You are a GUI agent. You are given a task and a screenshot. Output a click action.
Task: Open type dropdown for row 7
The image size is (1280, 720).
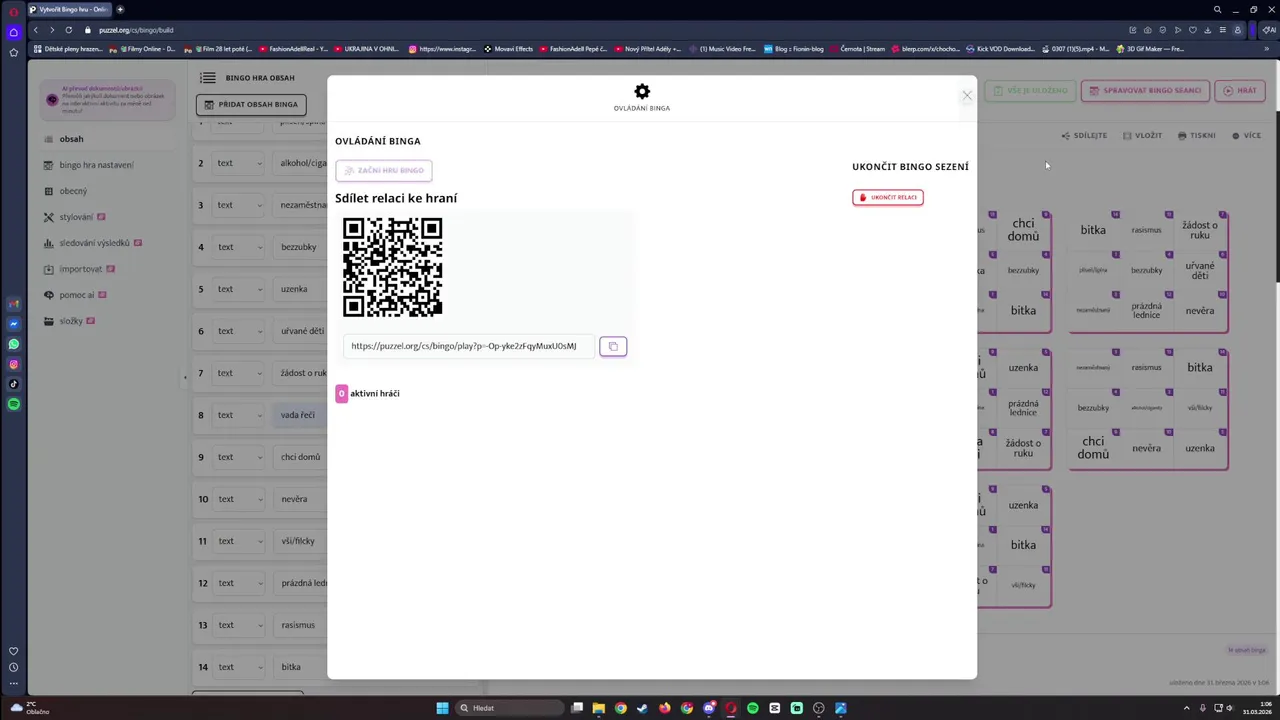click(x=240, y=373)
